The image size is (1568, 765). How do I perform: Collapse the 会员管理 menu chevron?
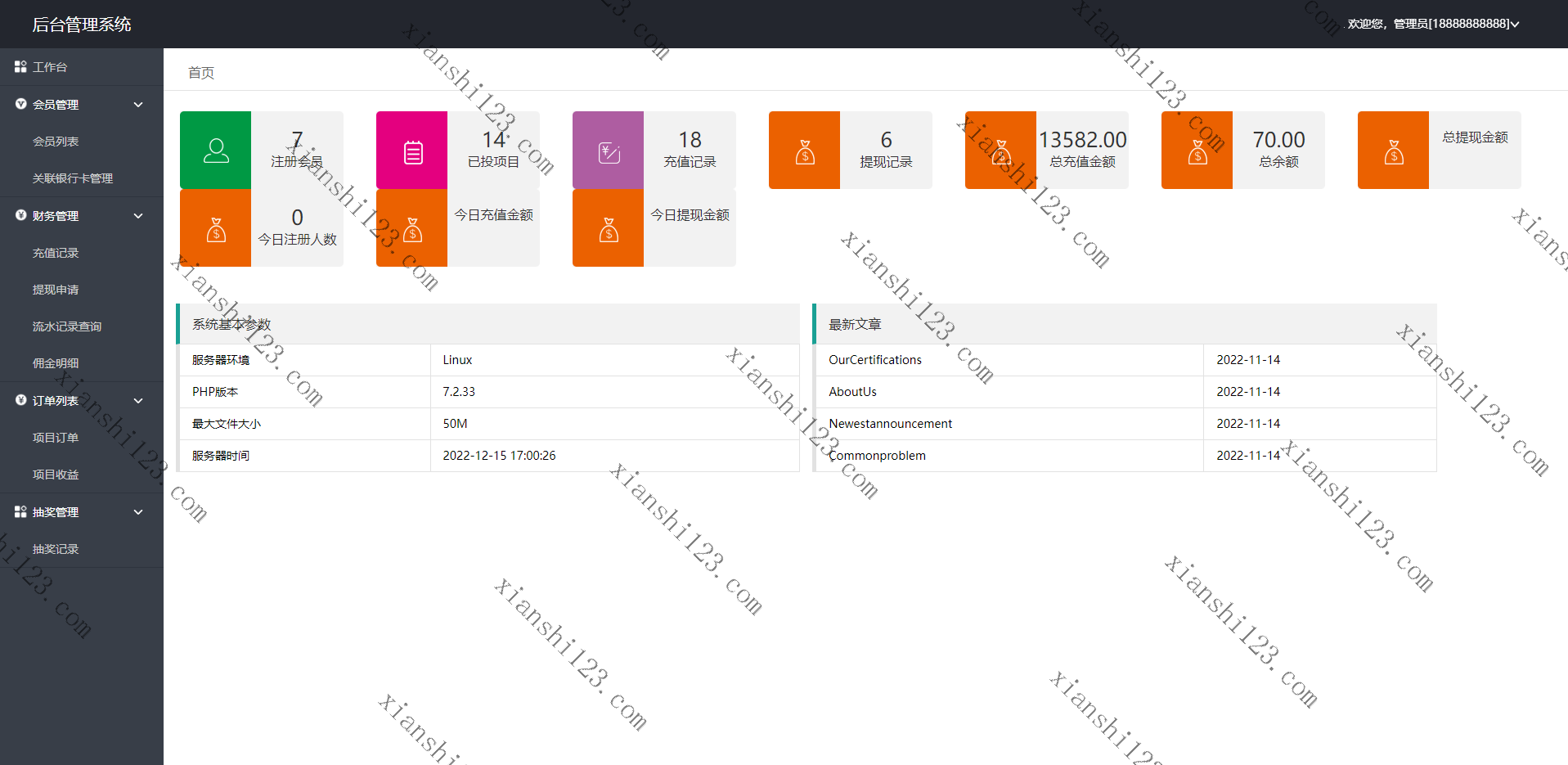pos(138,105)
